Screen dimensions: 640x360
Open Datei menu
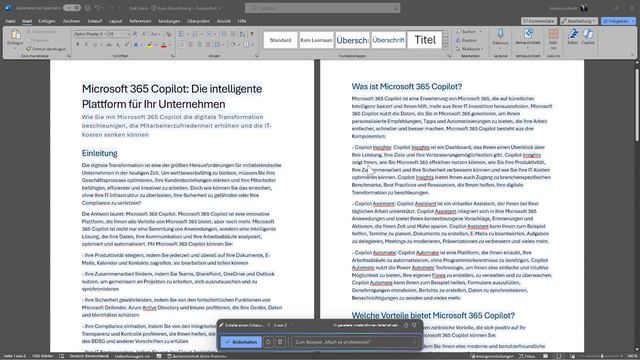pyautogui.click(x=10, y=21)
